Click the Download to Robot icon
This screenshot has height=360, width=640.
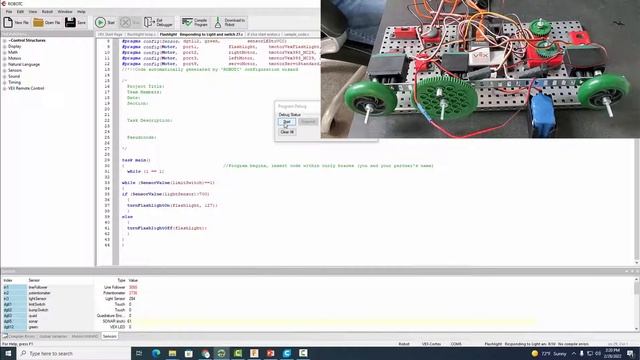click(x=218, y=22)
